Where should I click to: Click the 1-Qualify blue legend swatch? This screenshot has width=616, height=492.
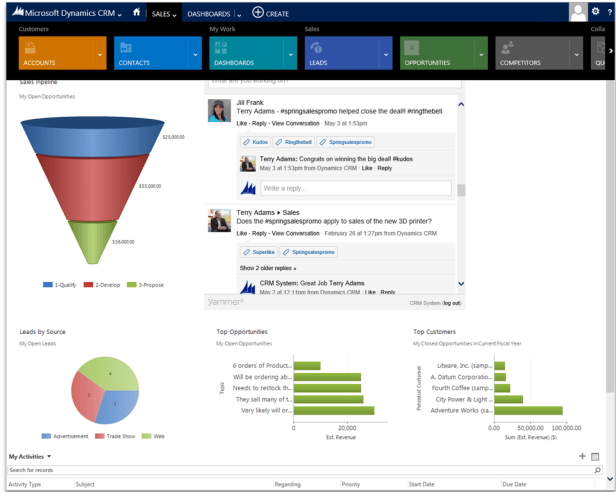[x=48, y=285]
